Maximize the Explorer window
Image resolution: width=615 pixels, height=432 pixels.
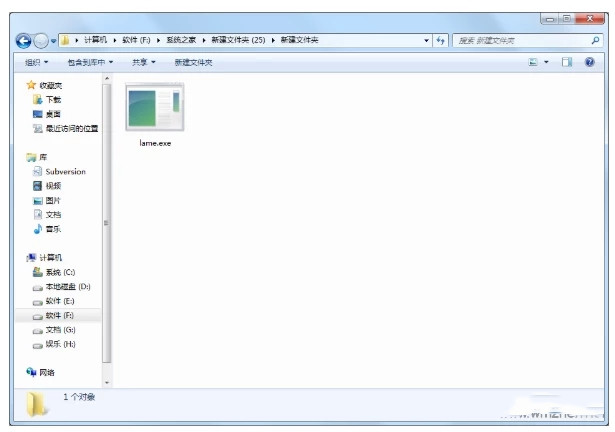pos(567,19)
